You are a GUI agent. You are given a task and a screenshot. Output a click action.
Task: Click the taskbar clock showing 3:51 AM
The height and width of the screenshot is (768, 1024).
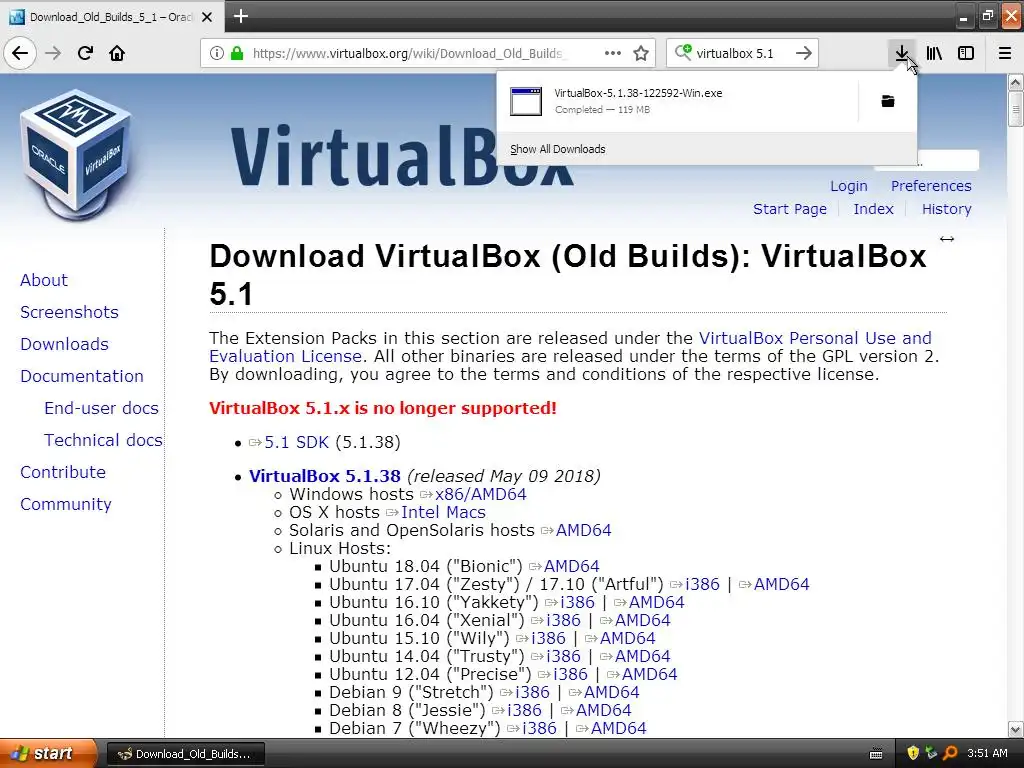tap(987, 754)
